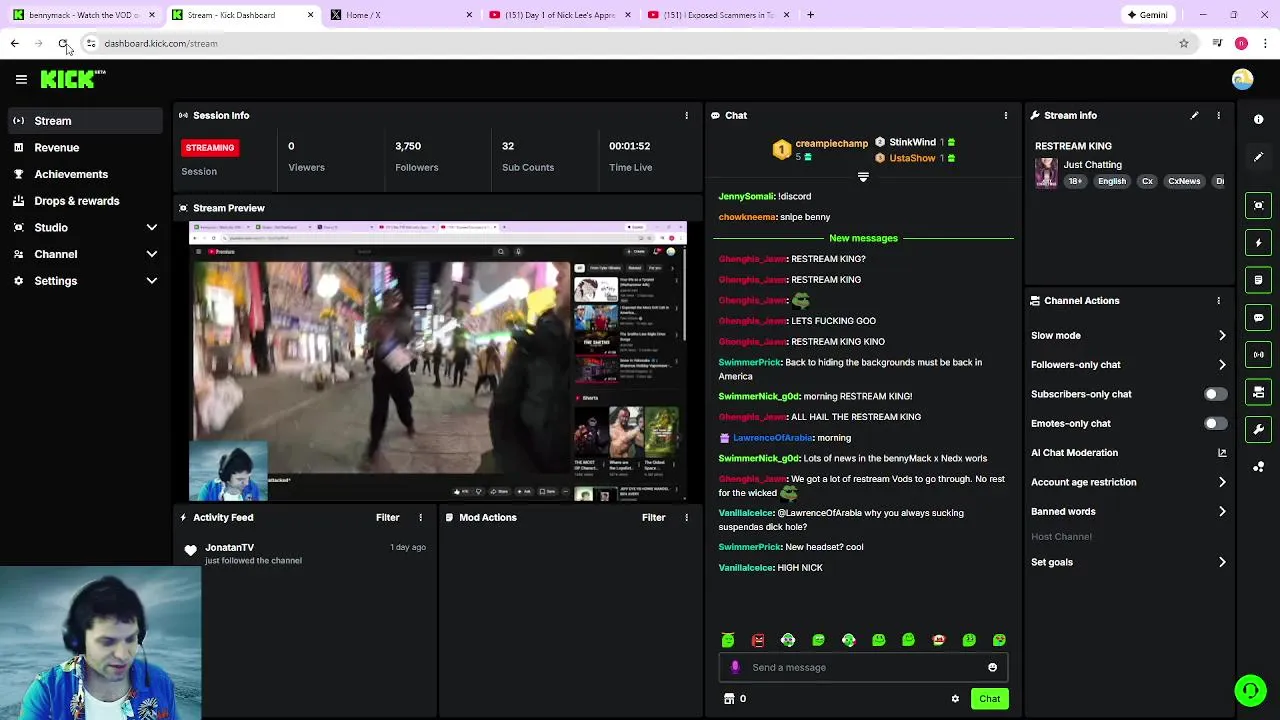1280x720 pixels.
Task: Click the English stream tag
Action: coord(1112,181)
